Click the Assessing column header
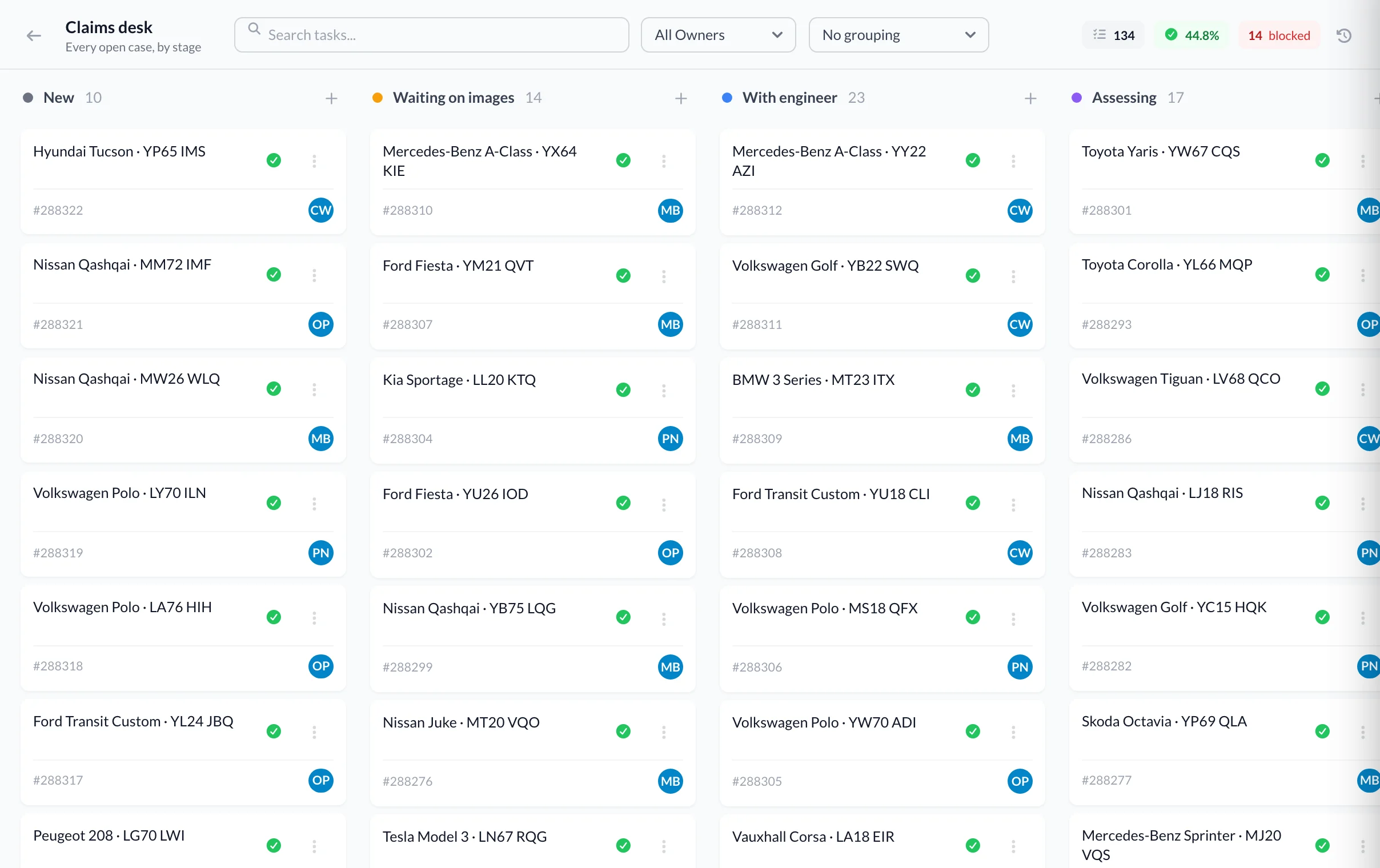1380x868 pixels. tap(1125, 98)
